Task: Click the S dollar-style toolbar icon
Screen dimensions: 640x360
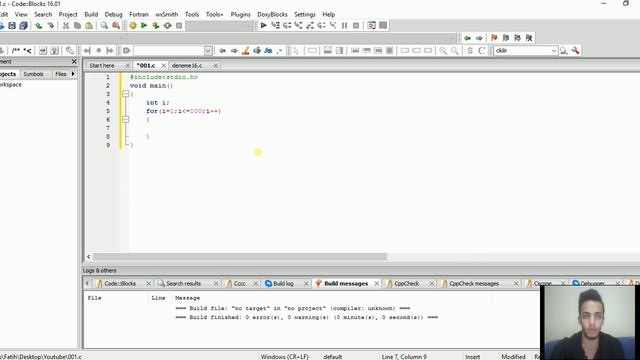Action: pos(470,51)
